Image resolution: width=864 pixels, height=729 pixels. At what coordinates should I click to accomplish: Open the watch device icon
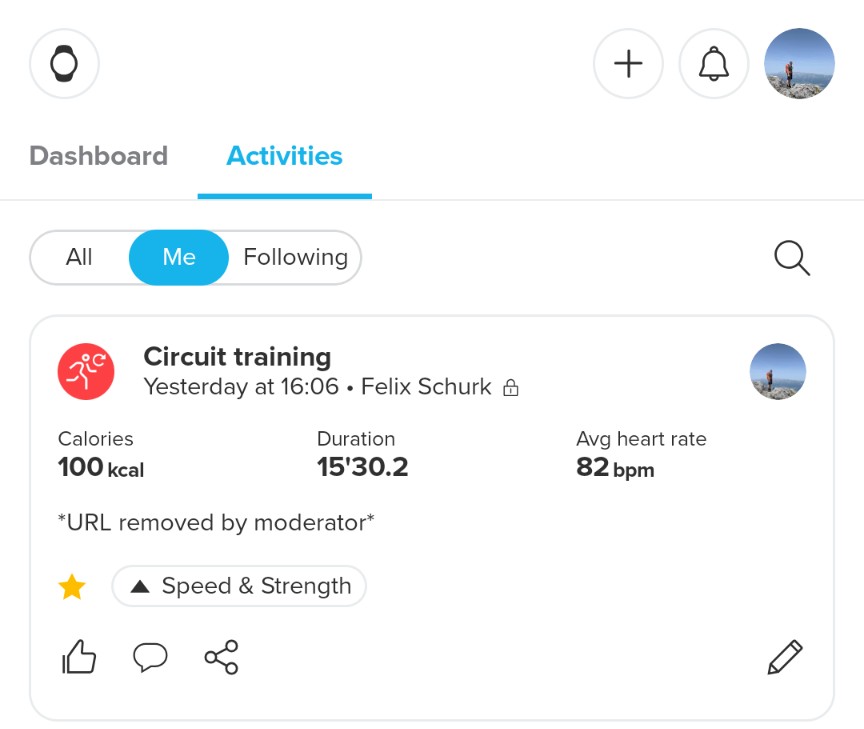point(64,63)
